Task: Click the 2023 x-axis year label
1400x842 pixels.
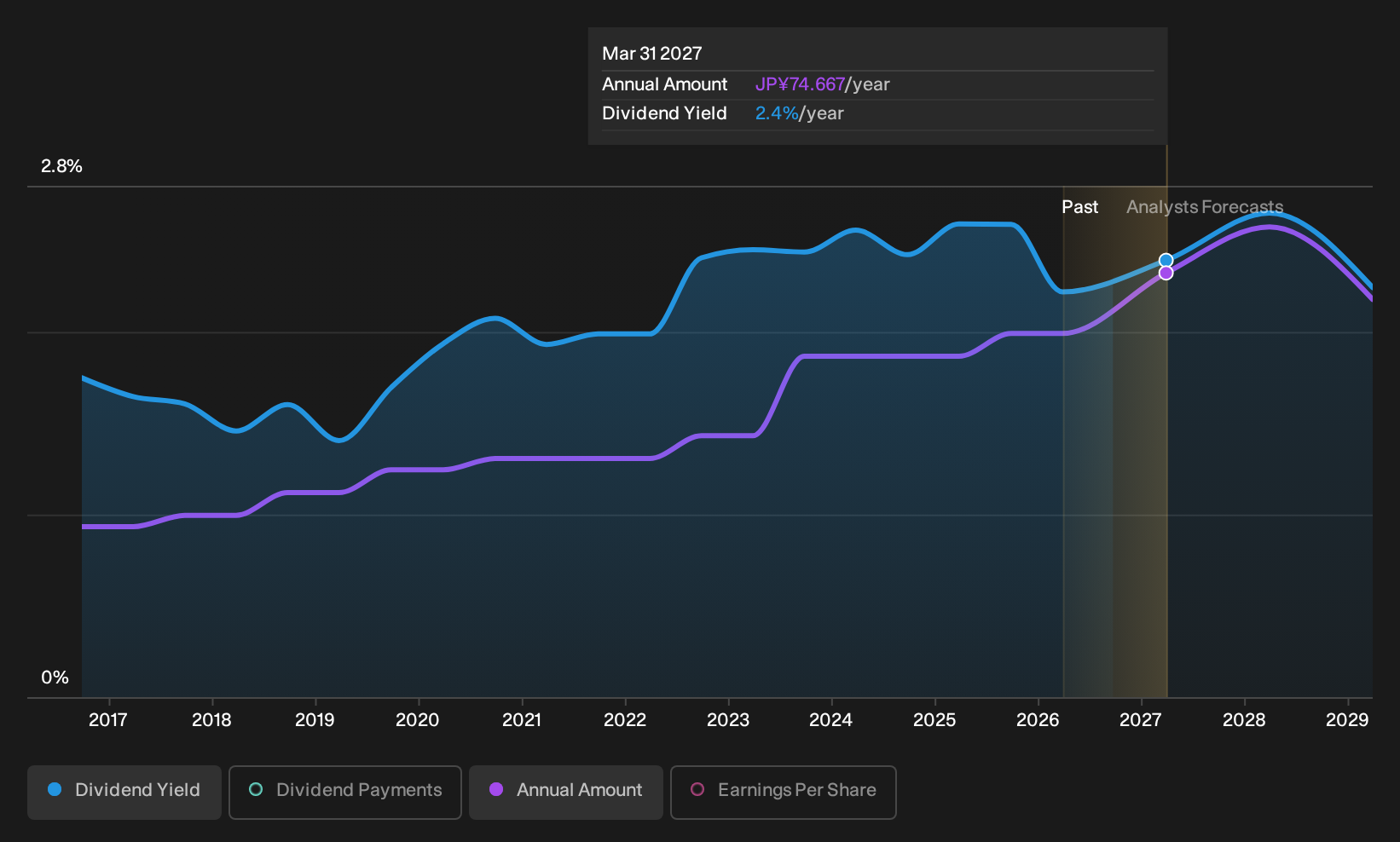Action: 728,720
